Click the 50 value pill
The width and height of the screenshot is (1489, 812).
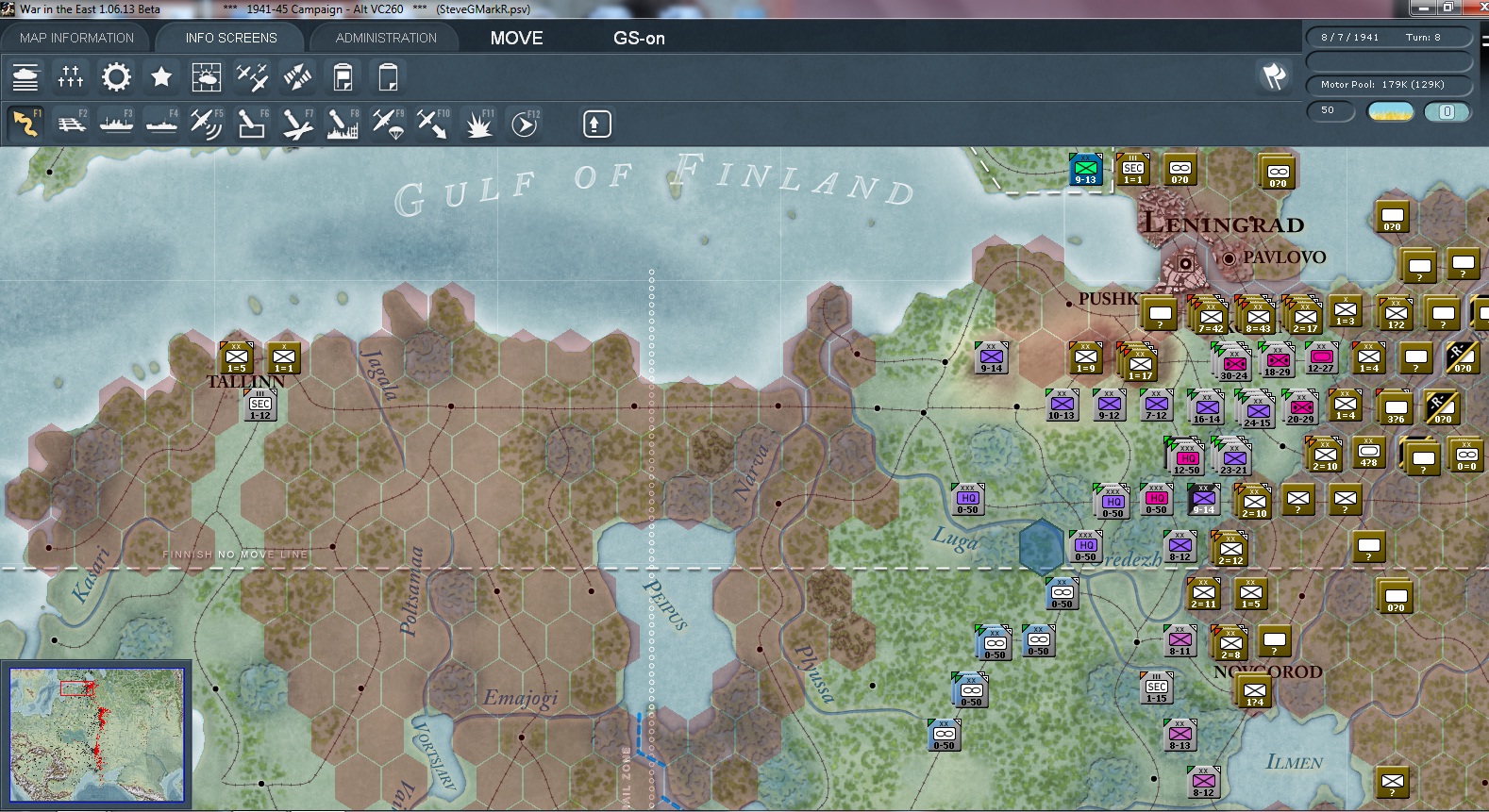[x=1330, y=111]
